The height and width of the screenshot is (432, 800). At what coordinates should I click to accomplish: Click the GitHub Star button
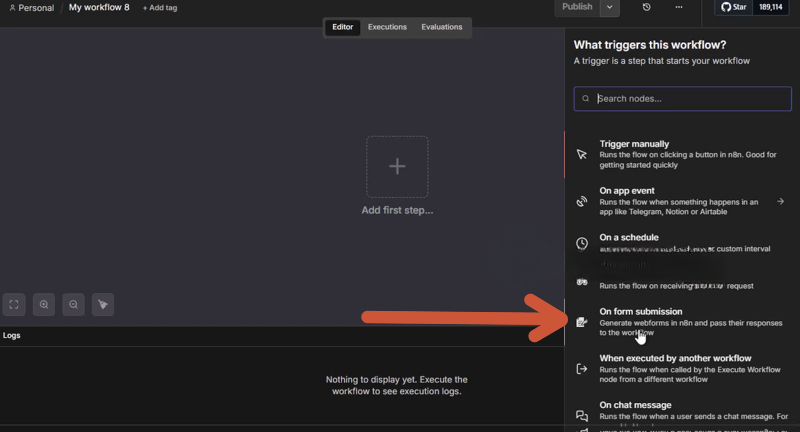pyautogui.click(x=734, y=7)
